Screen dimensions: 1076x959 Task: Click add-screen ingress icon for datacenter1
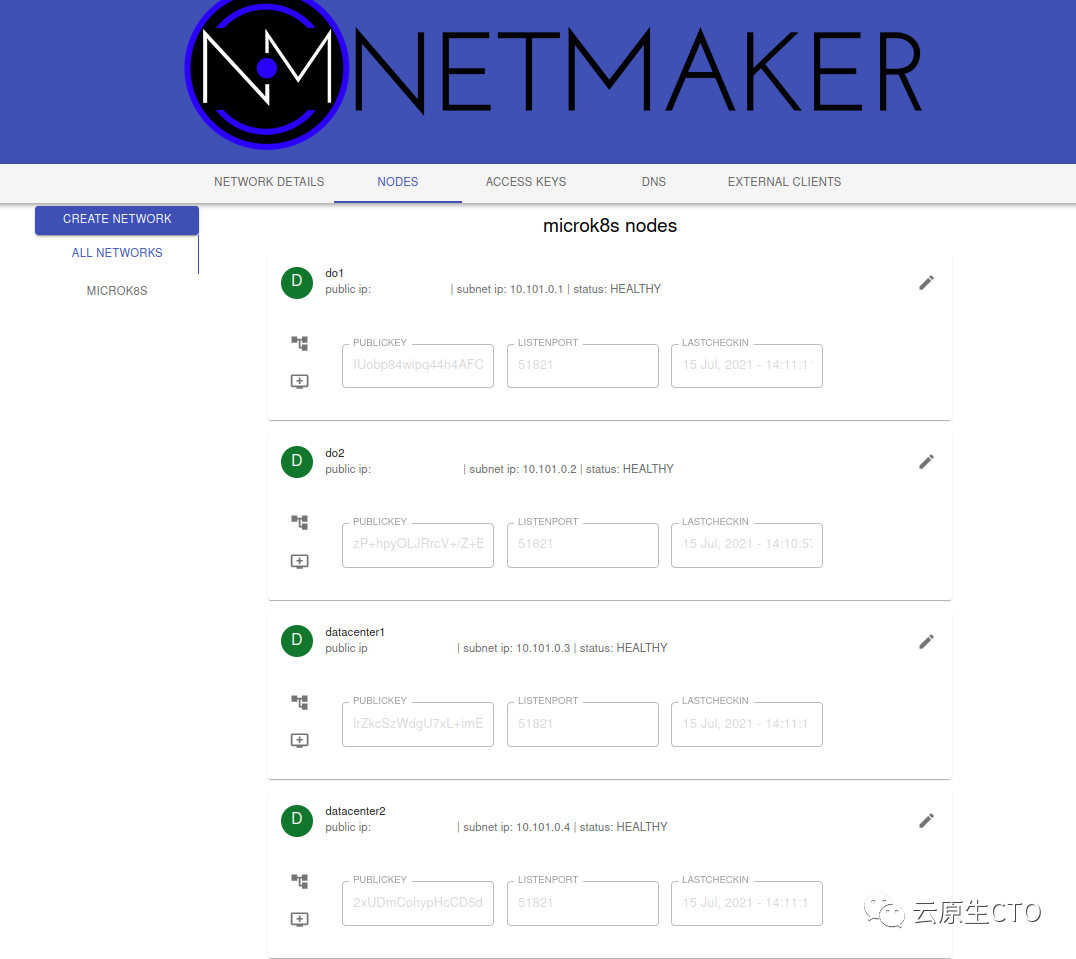coord(299,740)
